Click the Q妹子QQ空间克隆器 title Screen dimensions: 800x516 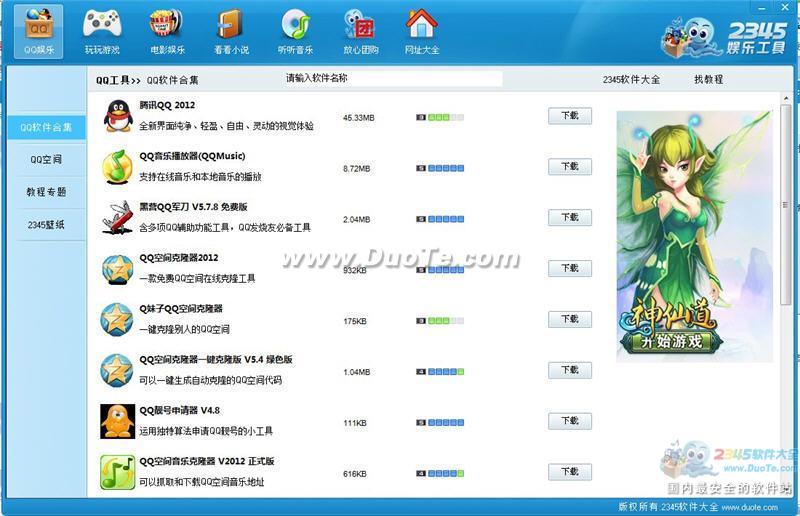point(181,309)
